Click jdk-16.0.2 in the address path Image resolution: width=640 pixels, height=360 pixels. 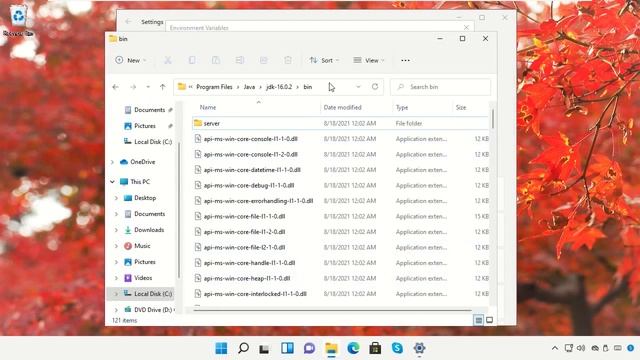point(279,87)
